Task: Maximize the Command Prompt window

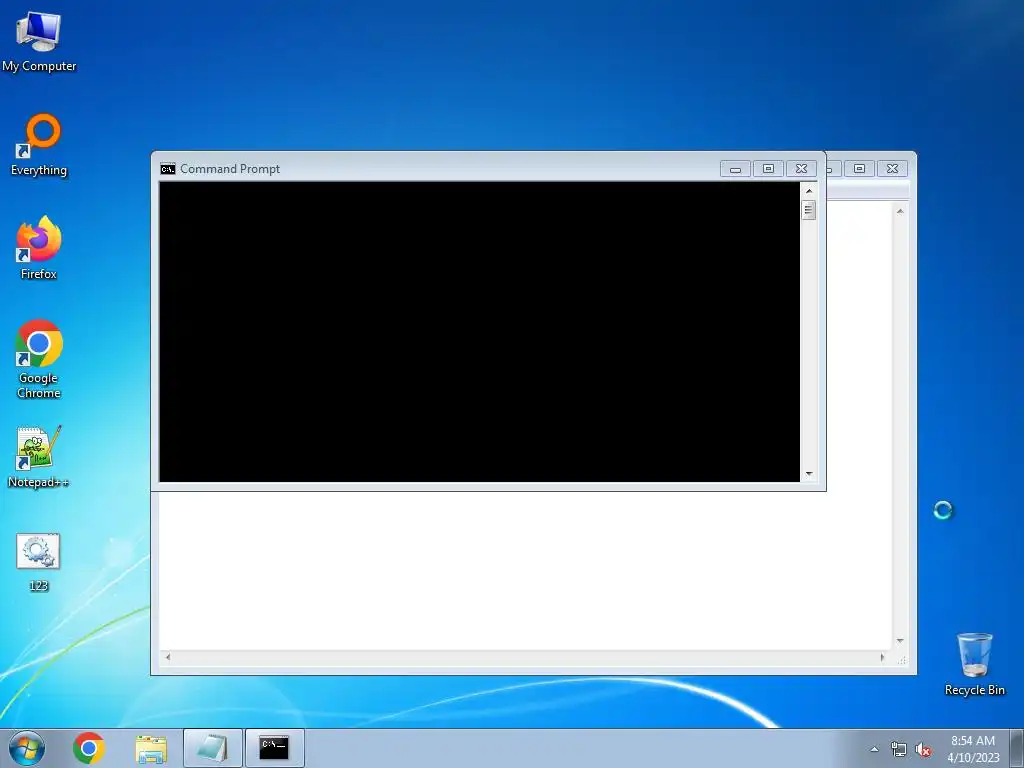Action: pyautogui.click(x=769, y=169)
